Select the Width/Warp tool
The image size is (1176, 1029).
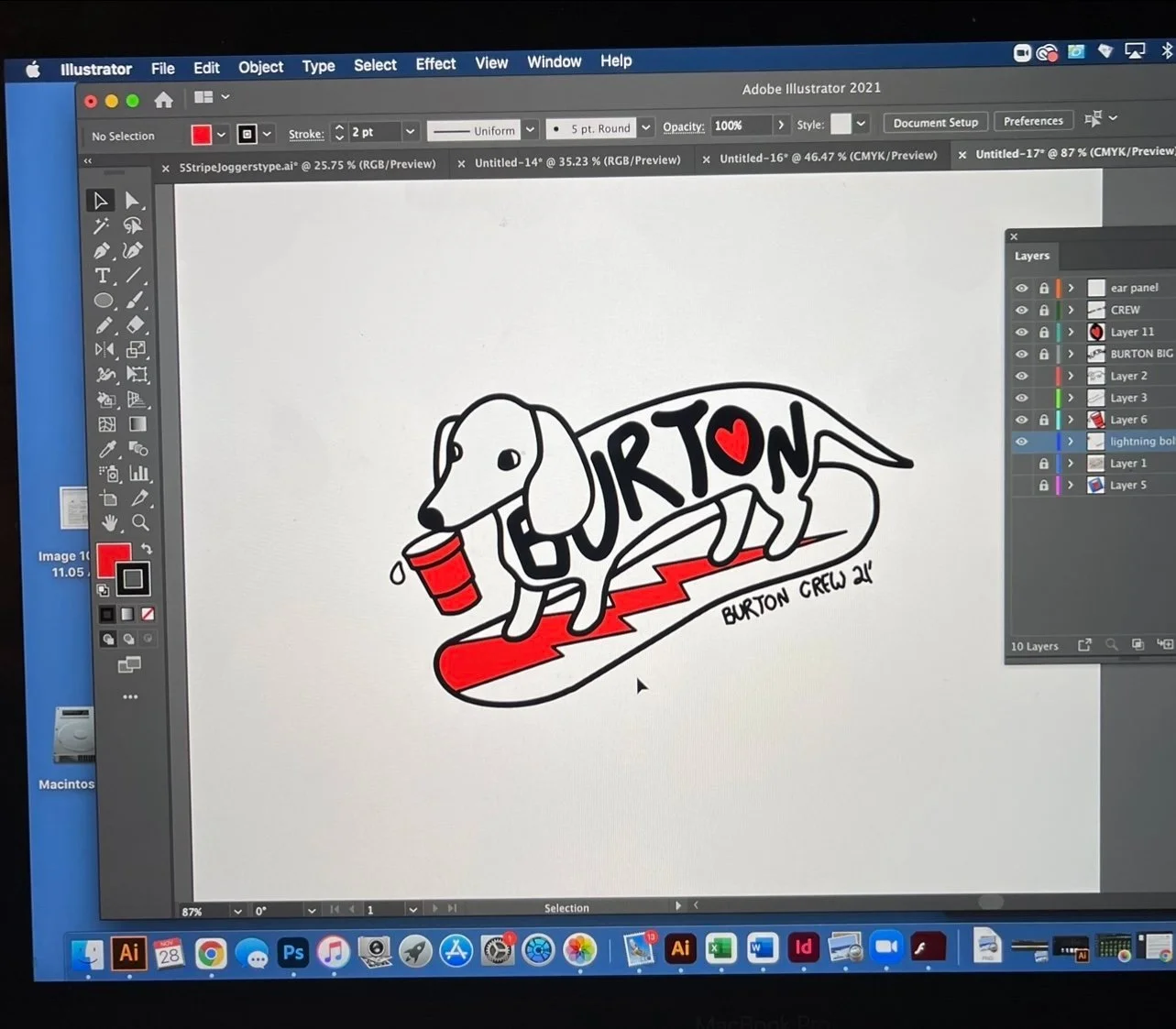[106, 374]
